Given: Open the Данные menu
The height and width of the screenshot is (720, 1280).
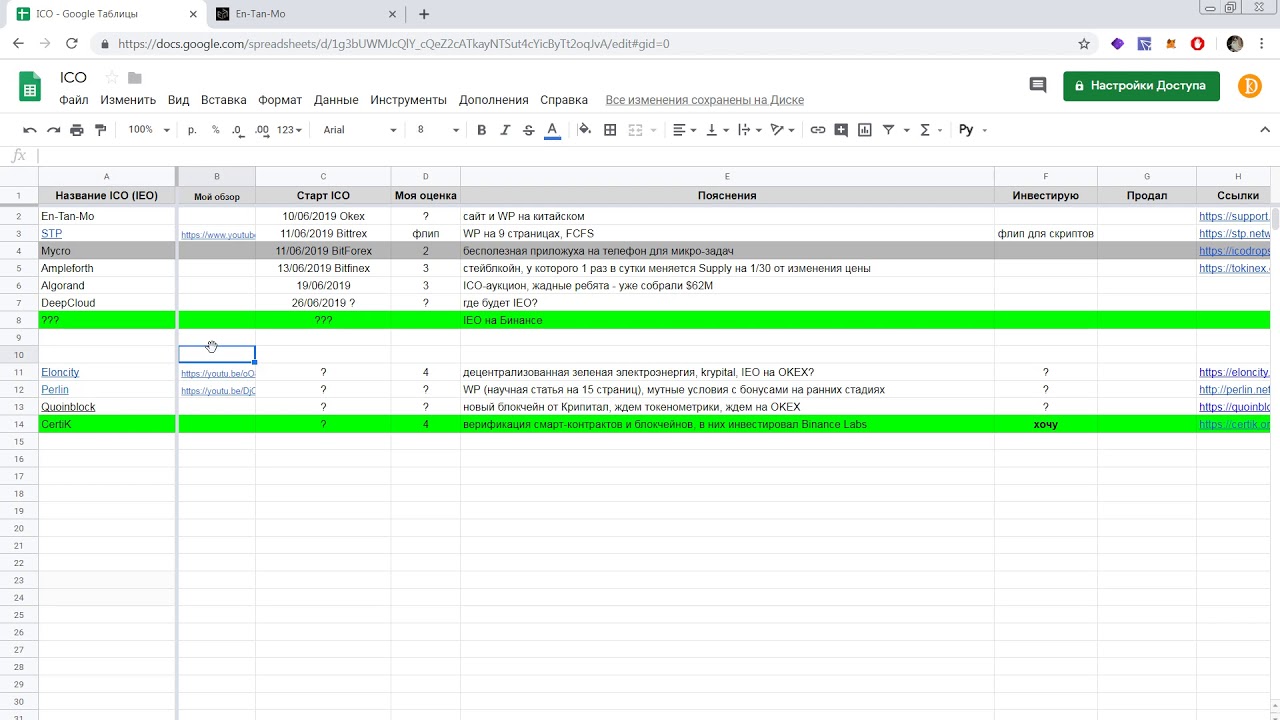Looking at the screenshot, I should point(336,100).
